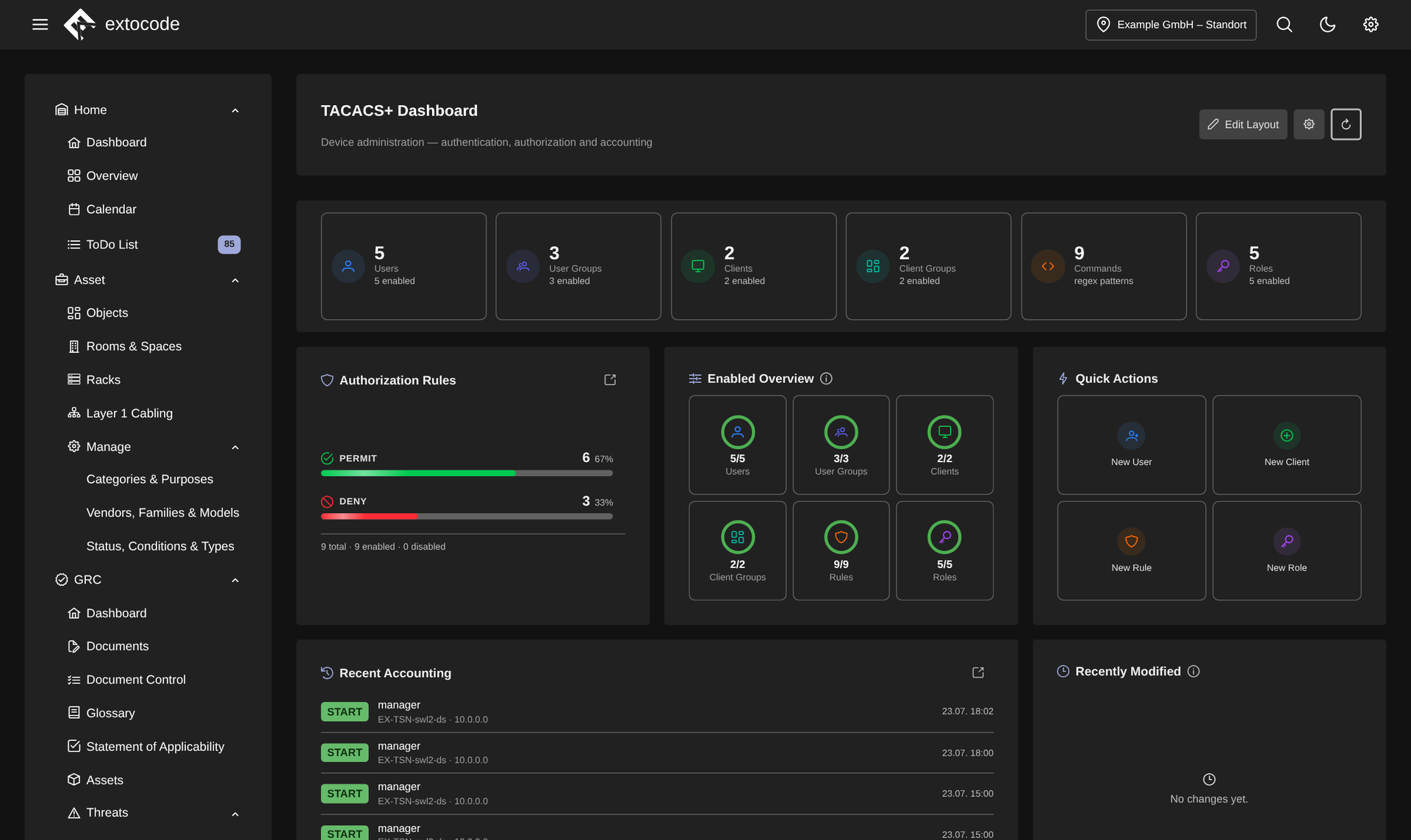Collapse the Manage submenu chevron

click(235, 447)
